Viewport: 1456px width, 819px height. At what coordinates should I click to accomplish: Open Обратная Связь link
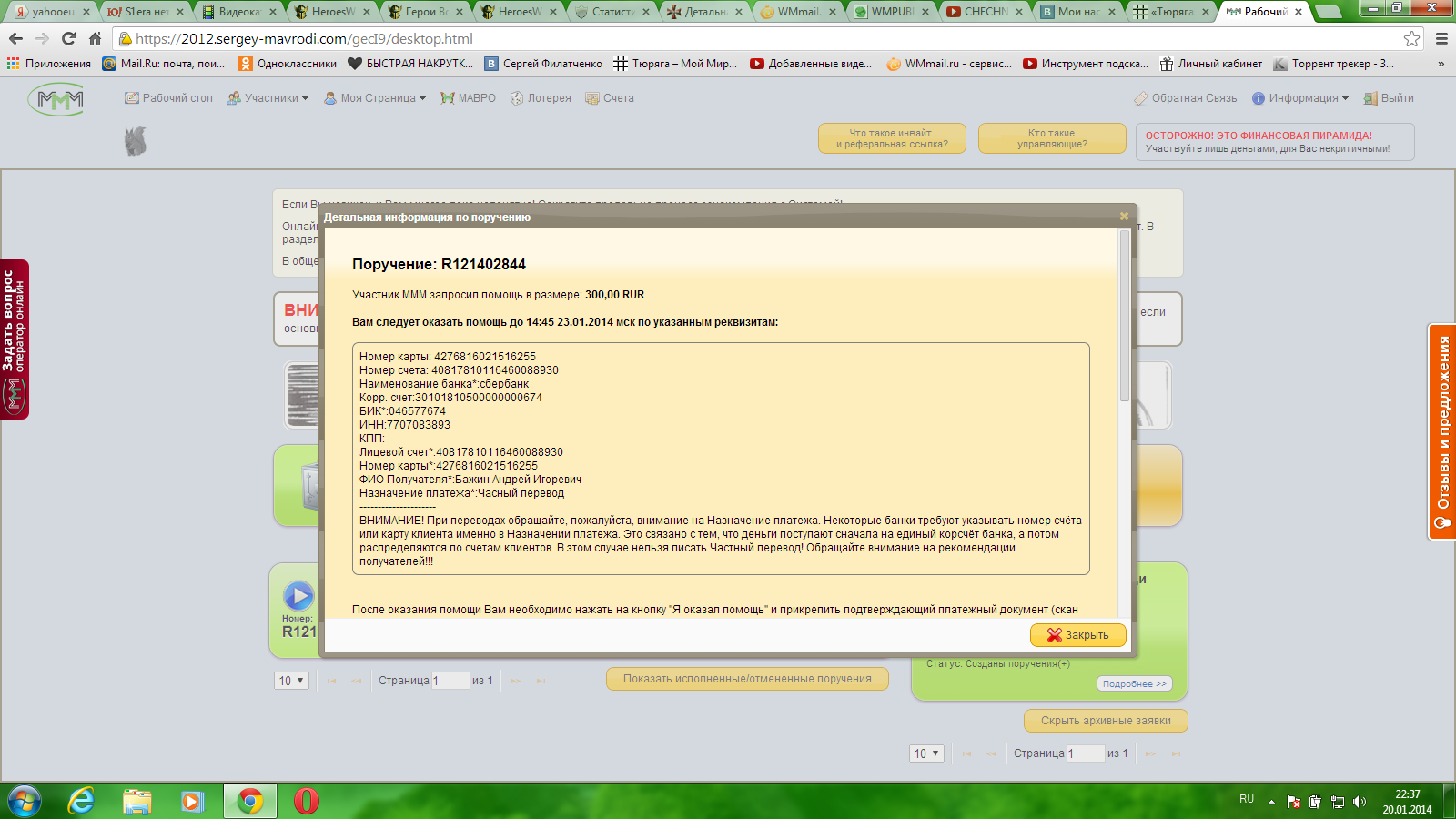point(1186,98)
